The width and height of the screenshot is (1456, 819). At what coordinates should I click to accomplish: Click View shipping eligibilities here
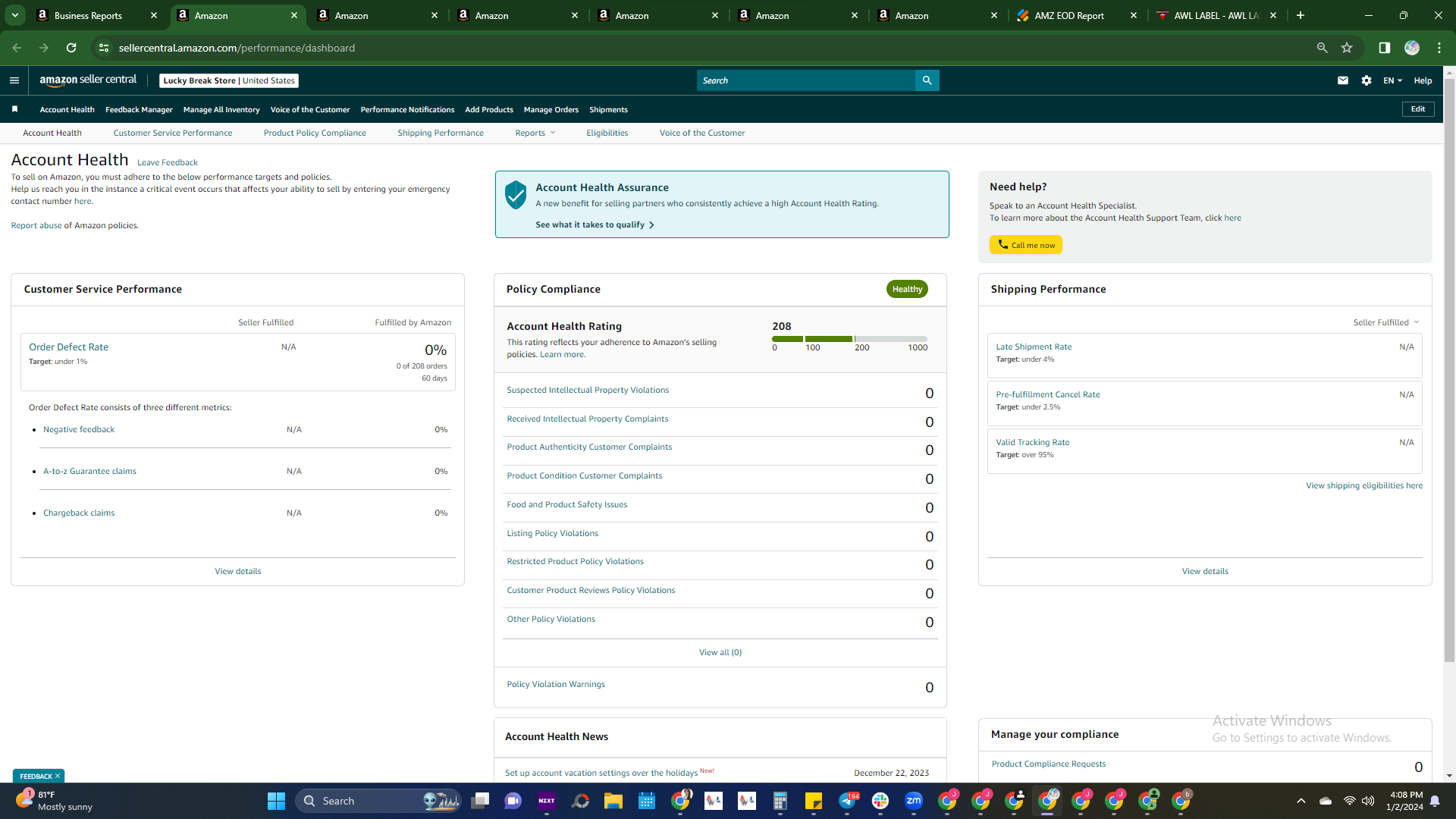[x=1363, y=485]
